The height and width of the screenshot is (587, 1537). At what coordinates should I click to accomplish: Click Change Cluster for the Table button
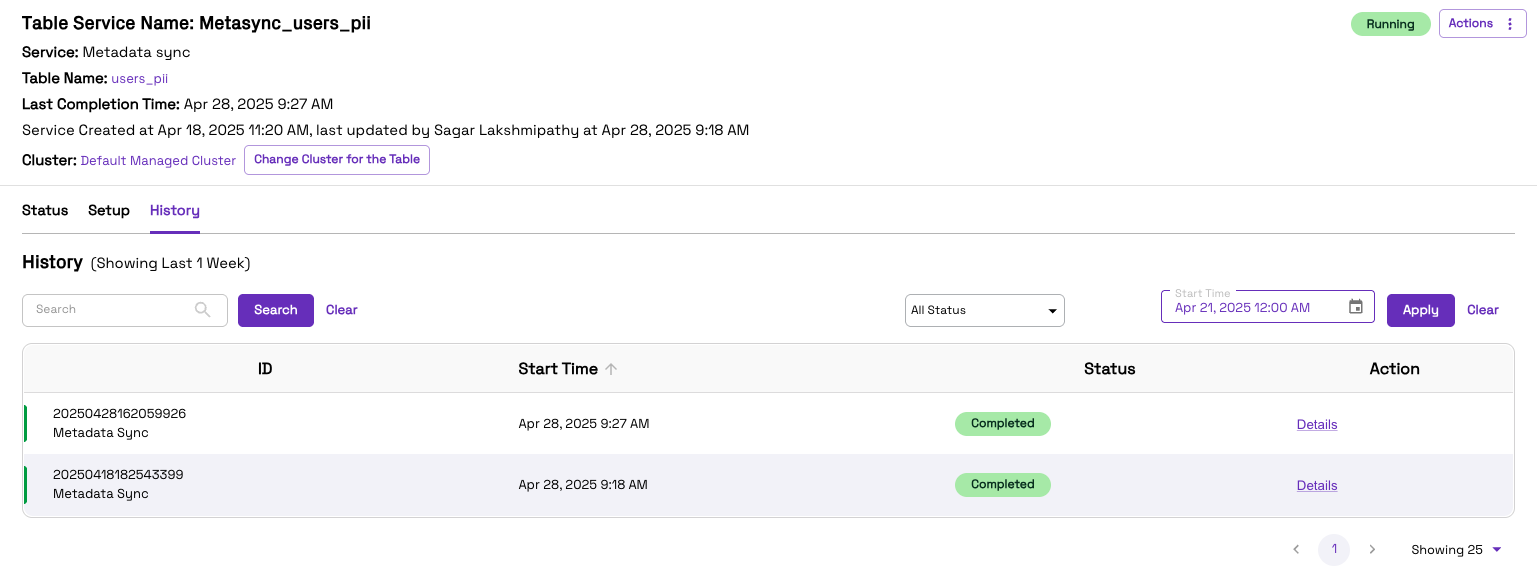tap(337, 160)
